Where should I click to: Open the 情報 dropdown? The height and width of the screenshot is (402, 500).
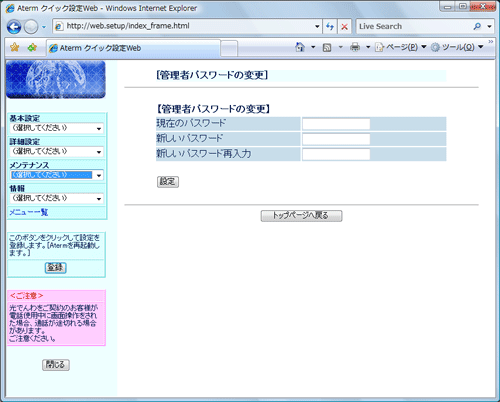point(56,198)
